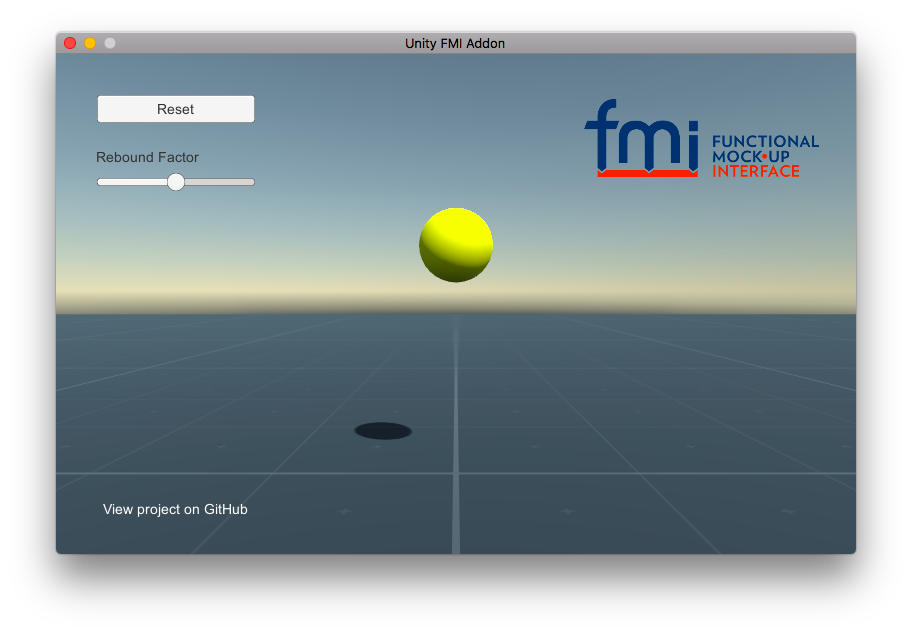
Task: Click the red INTERFACE word in logo
Action: 755,171
